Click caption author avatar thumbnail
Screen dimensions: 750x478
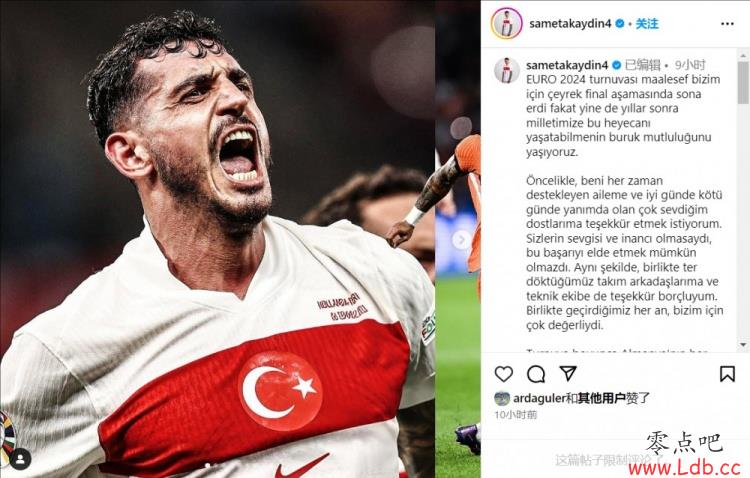[507, 70]
